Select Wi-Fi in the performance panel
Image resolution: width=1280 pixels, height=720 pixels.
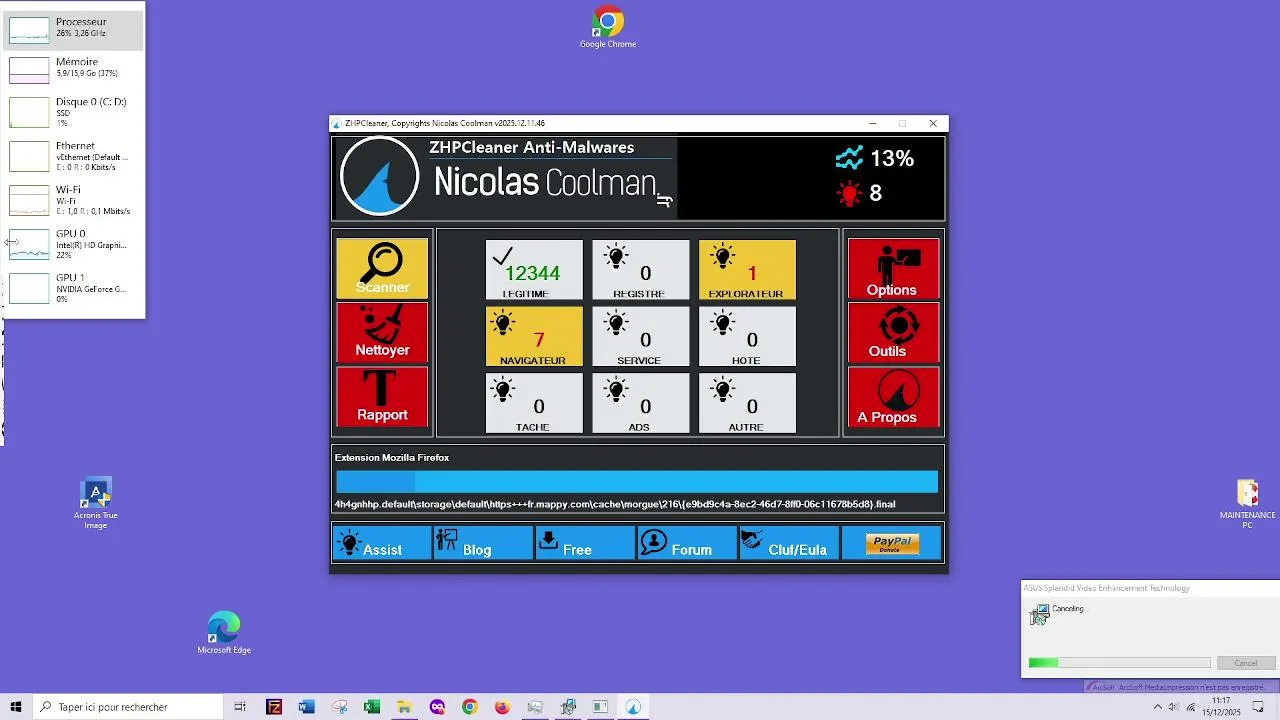click(74, 200)
